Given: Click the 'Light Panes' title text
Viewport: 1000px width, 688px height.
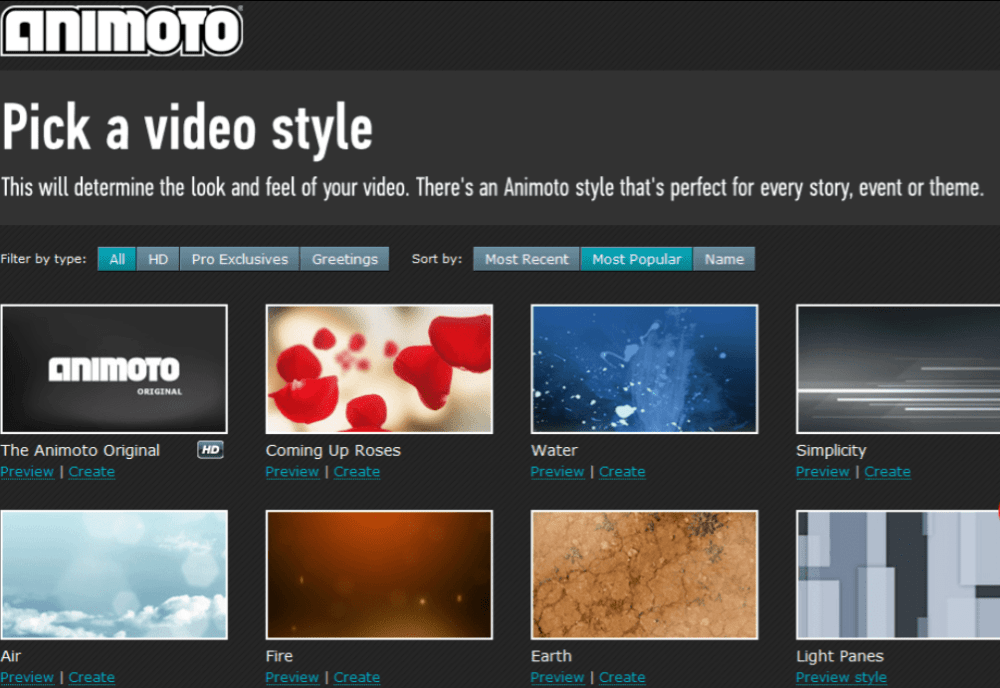Looking at the screenshot, I should point(840,655).
